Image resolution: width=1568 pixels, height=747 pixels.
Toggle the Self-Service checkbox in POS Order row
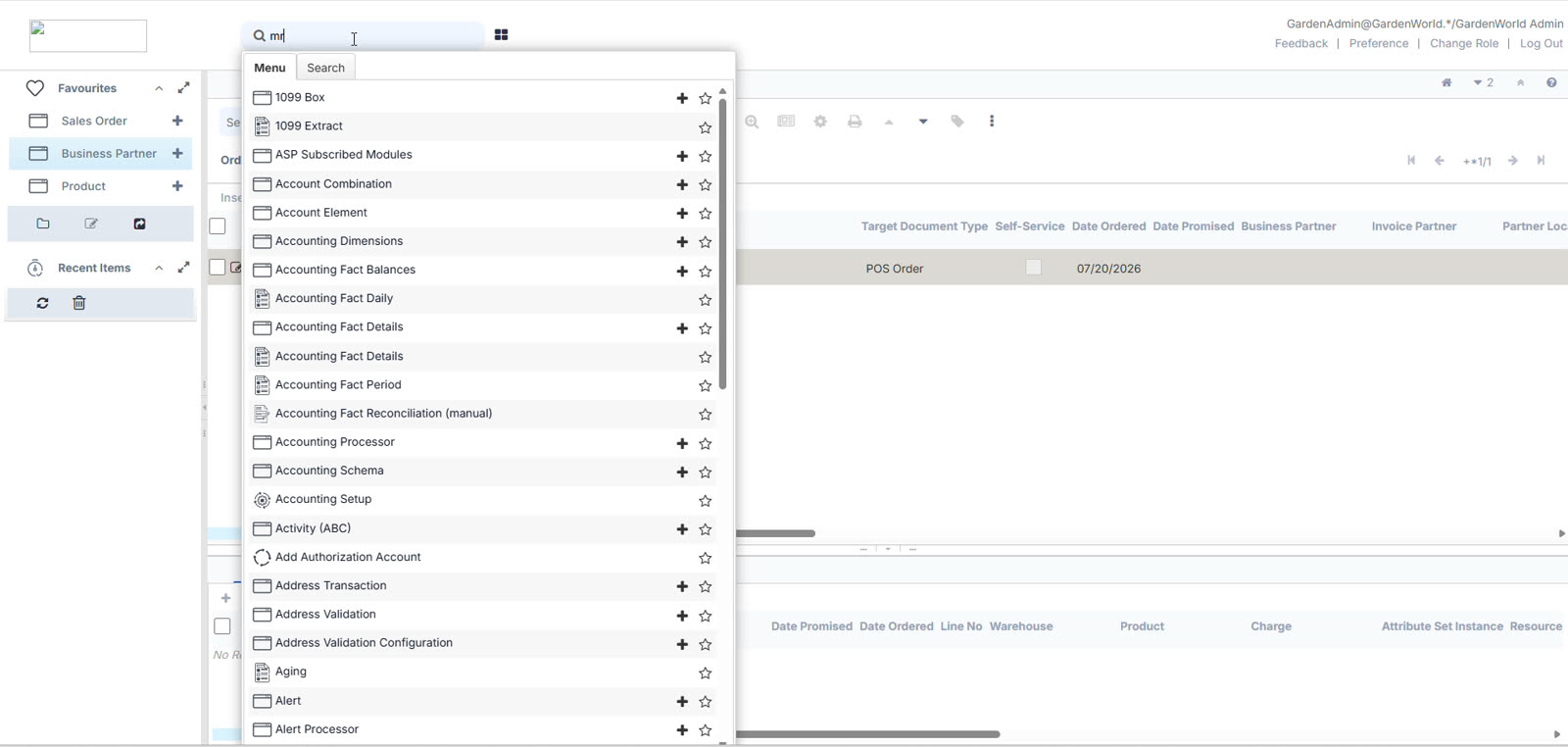1033,268
